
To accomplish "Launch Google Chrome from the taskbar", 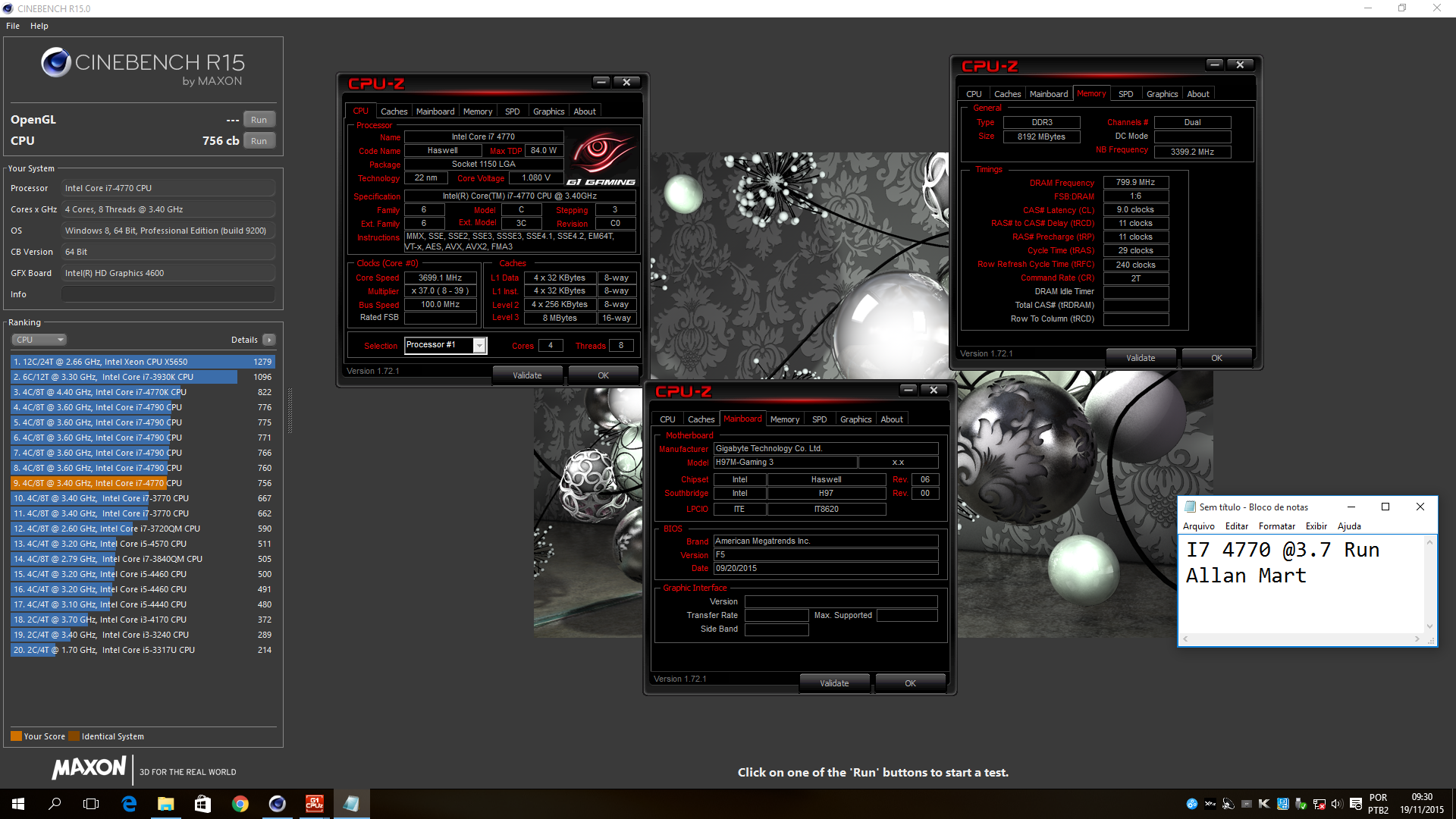I will 240,804.
